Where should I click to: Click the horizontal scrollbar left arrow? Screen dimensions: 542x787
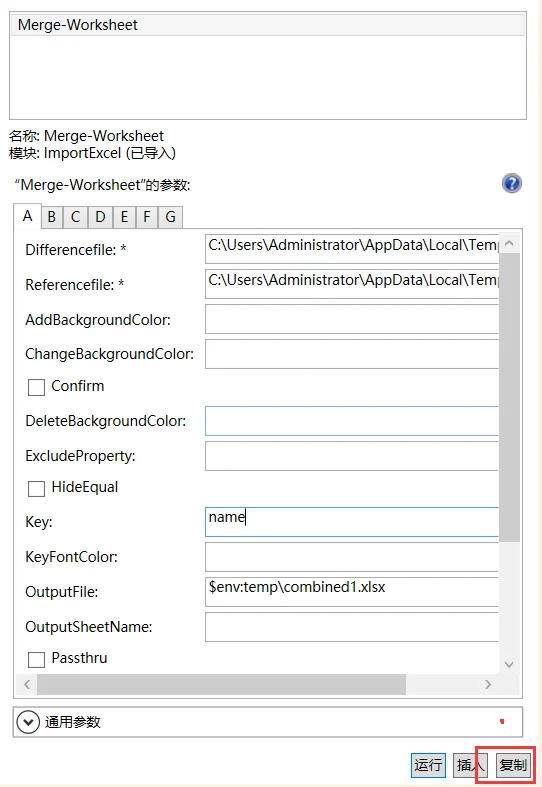(27, 684)
